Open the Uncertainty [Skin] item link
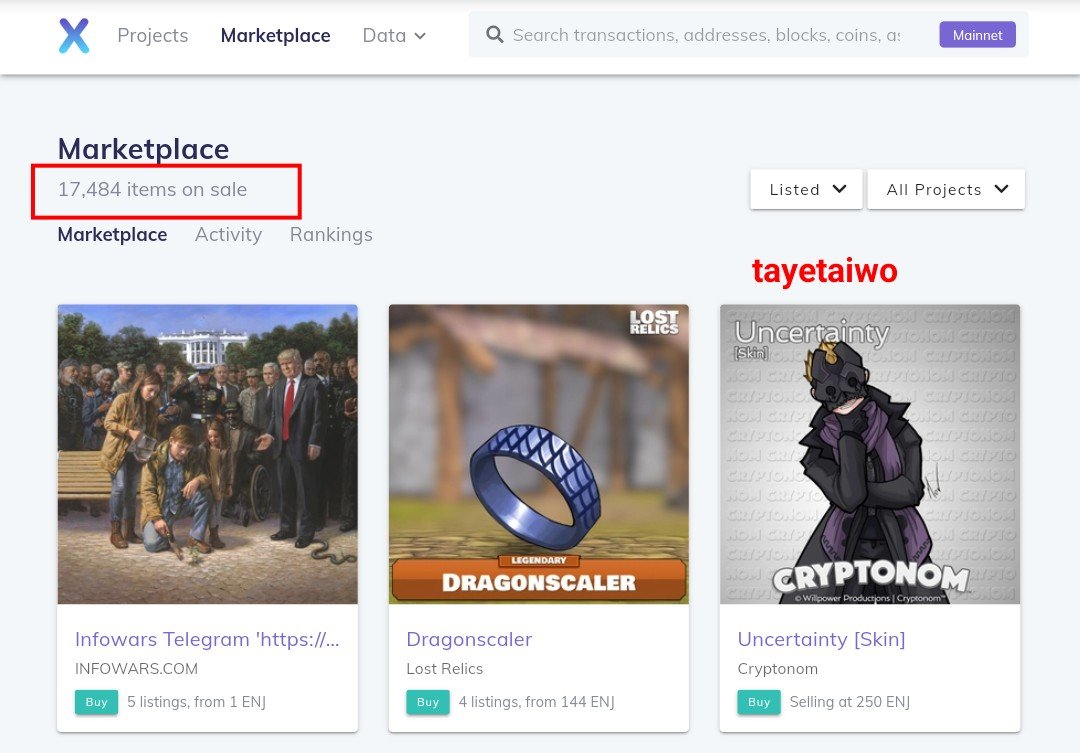Image resolution: width=1080 pixels, height=753 pixels. 821,639
